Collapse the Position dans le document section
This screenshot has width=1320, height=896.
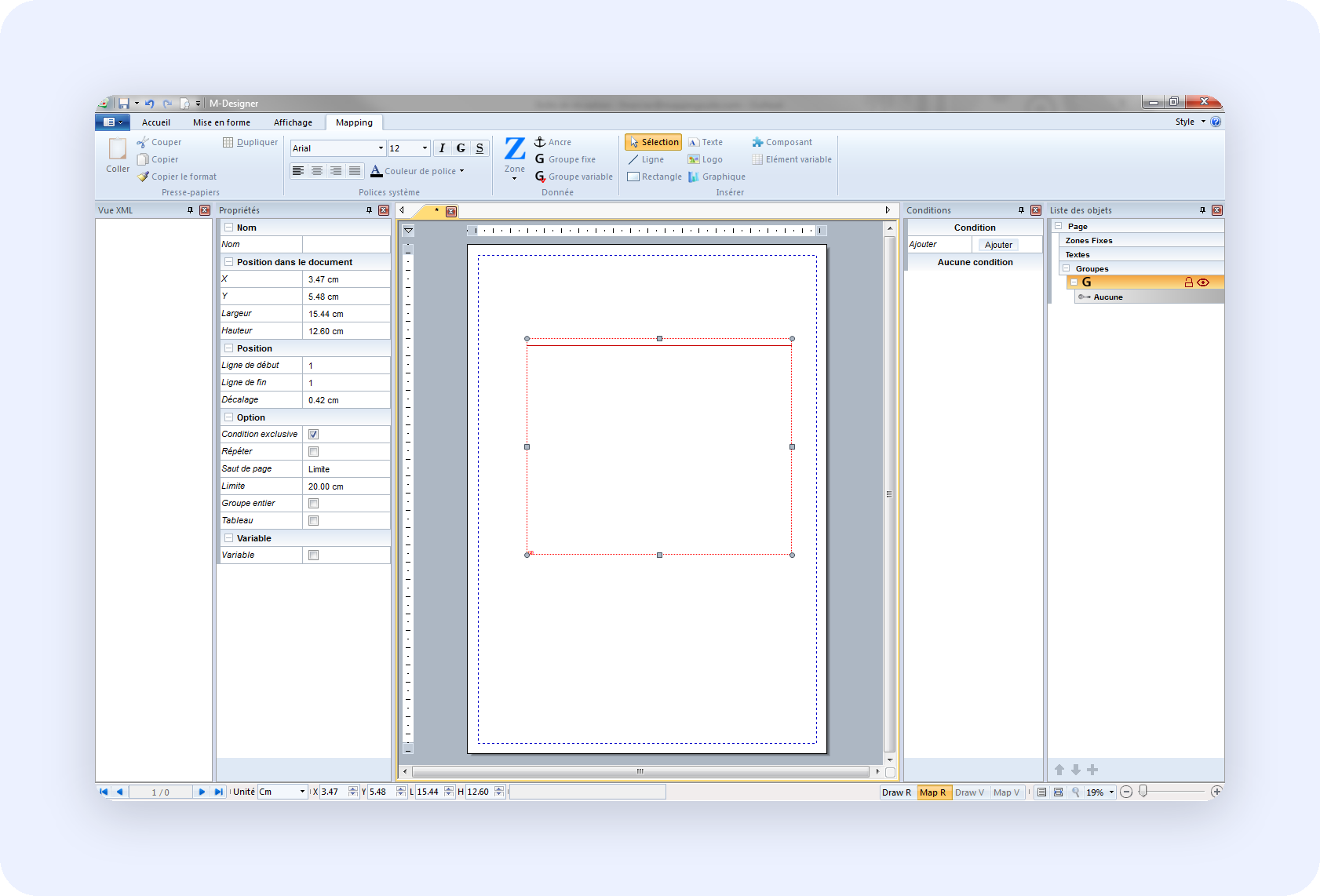point(228,262)
